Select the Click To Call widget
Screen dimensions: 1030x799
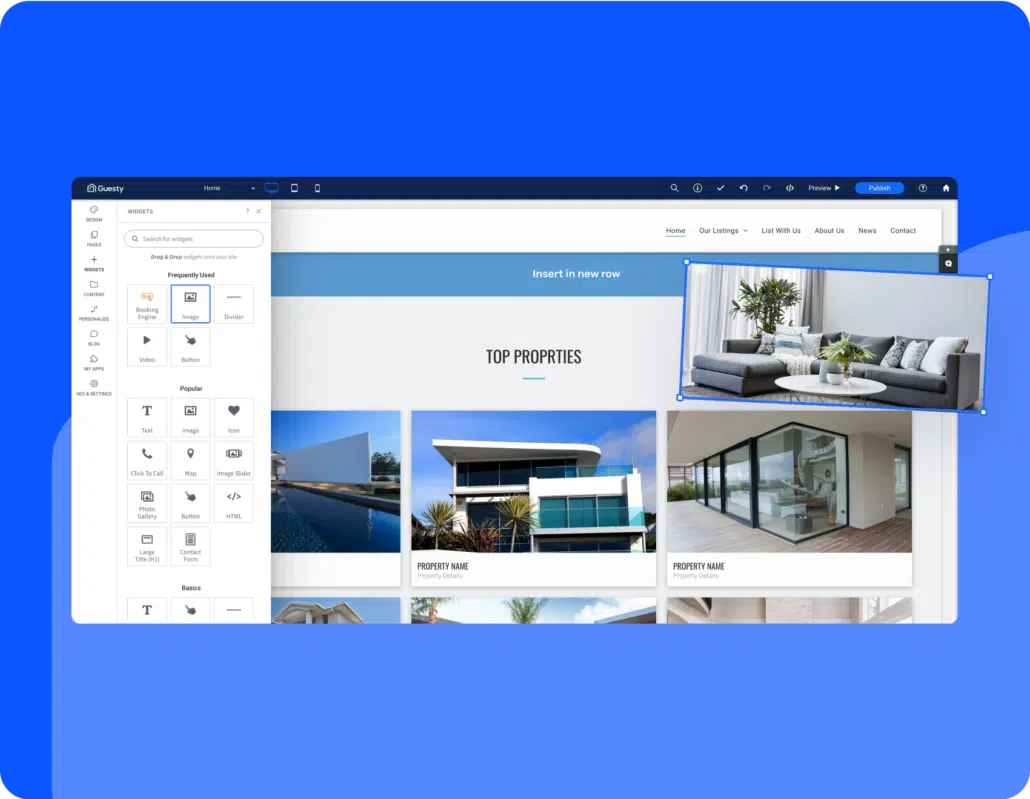point(147,461)
